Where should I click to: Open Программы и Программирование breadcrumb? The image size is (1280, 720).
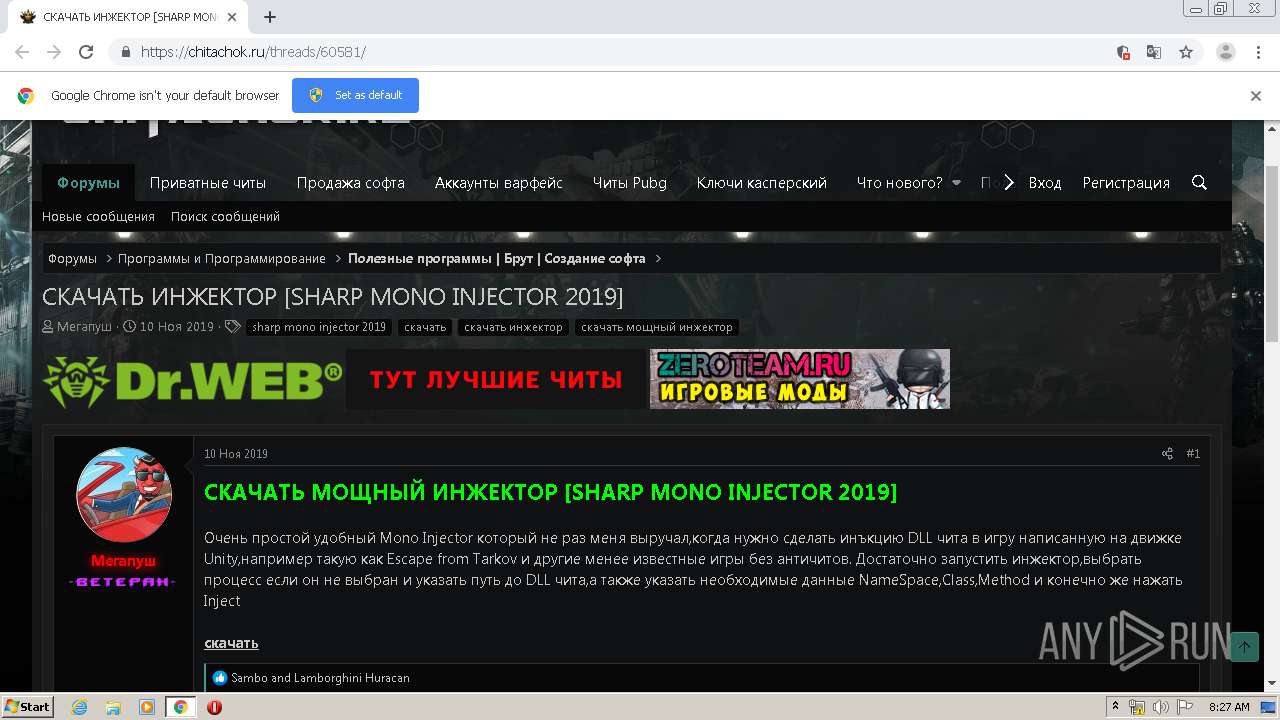click(x=222, y=258)
